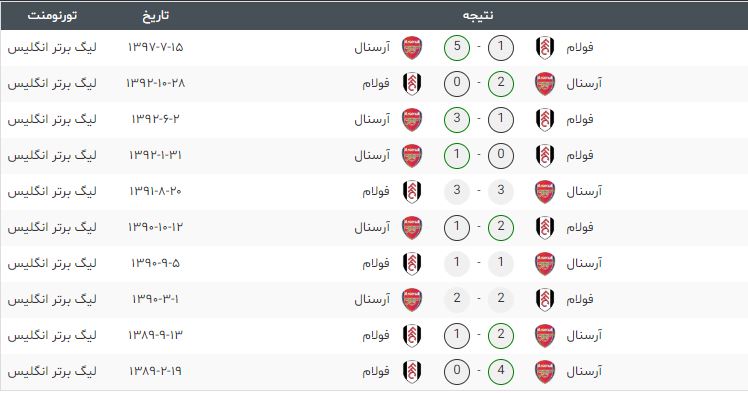Click Arsenal crest in the 1389-2-19 row
748x393 pixels.
545,372
